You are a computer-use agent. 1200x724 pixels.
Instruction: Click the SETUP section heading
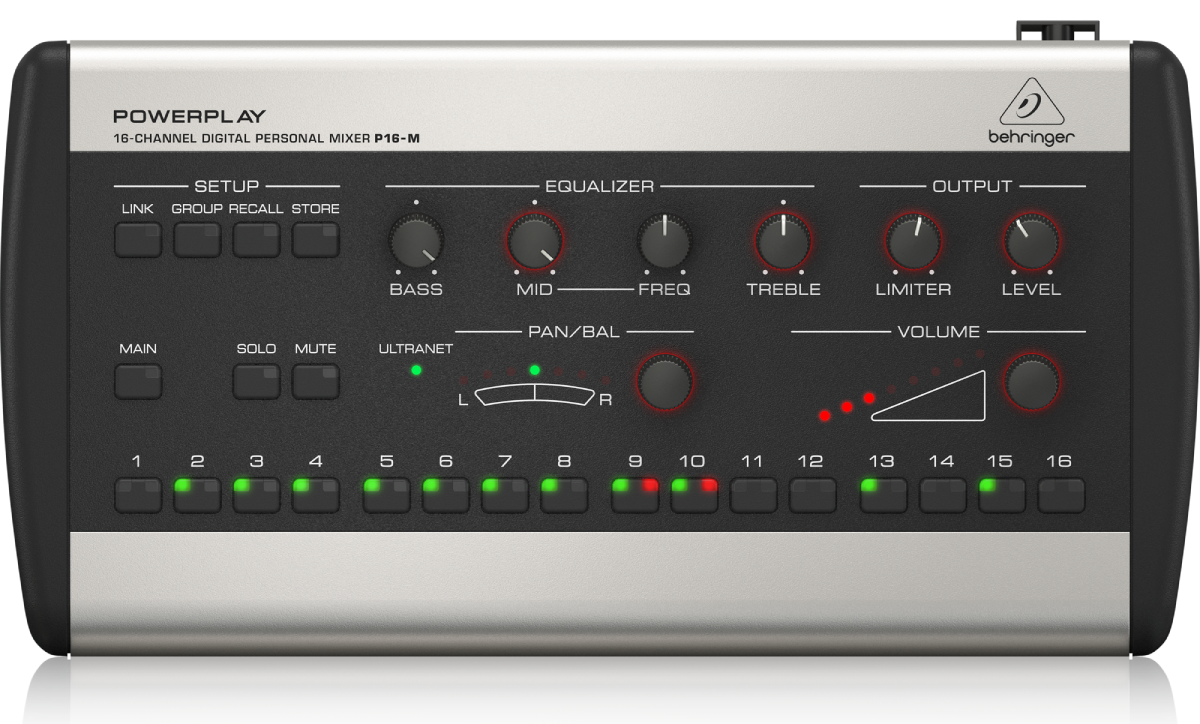227,186
